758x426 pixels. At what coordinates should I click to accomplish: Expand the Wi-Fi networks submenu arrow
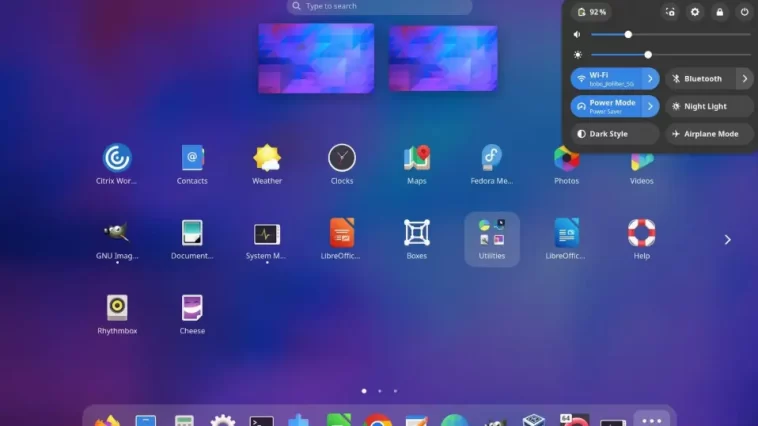click(651, 79)
